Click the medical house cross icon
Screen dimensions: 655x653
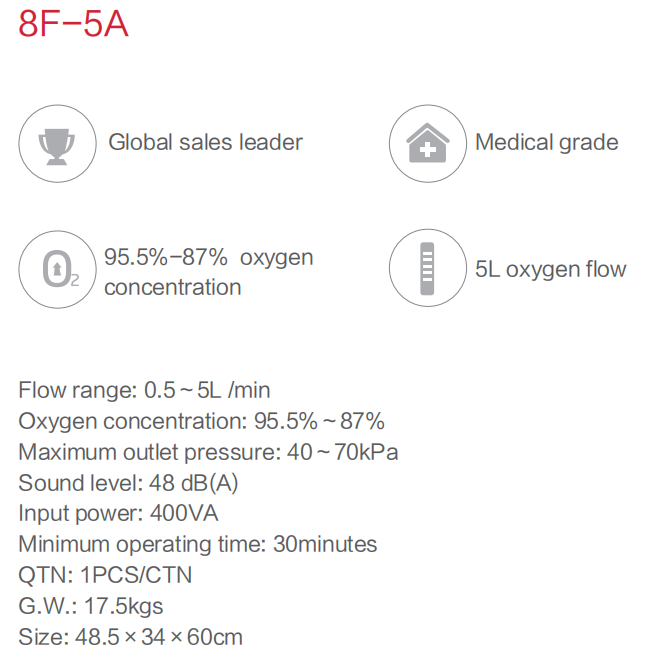coord(428,143)
